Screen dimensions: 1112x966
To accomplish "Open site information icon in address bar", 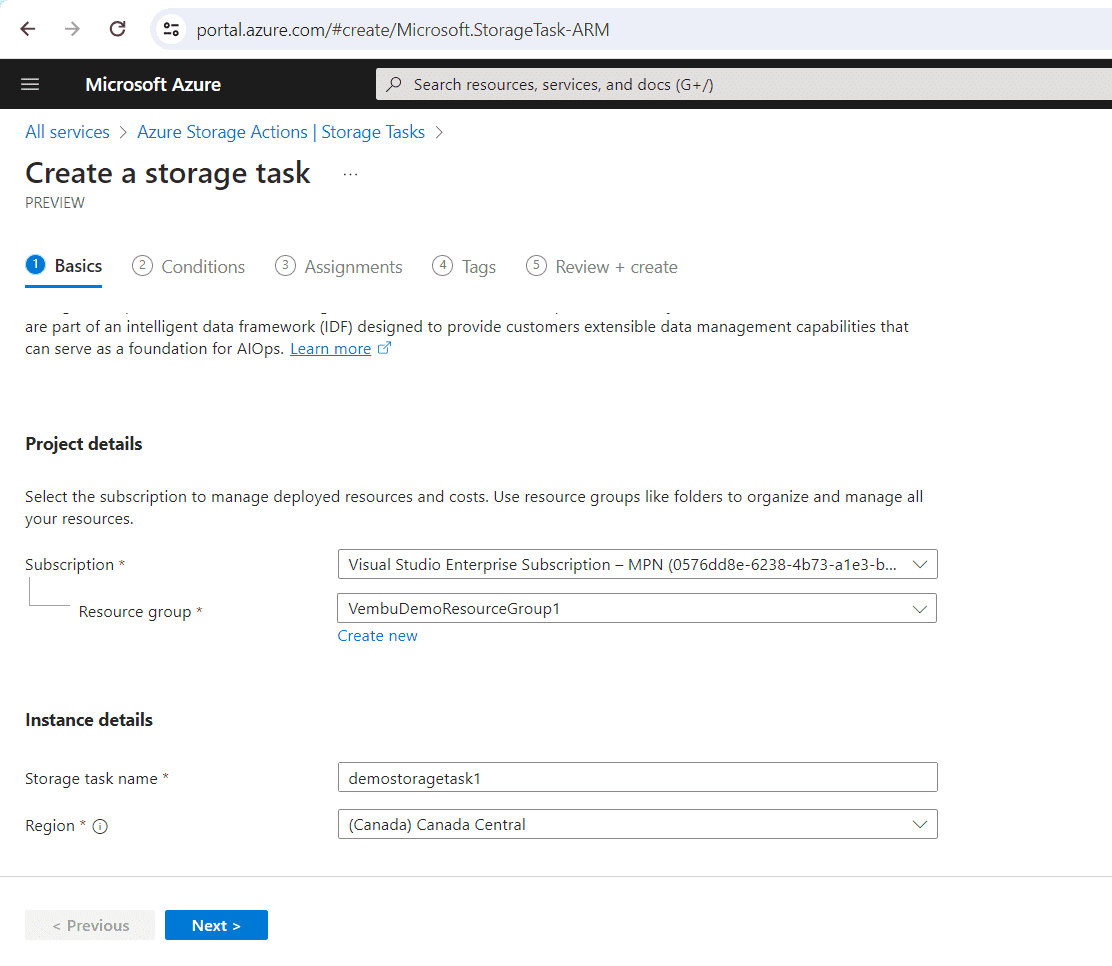I will (171, 29).
